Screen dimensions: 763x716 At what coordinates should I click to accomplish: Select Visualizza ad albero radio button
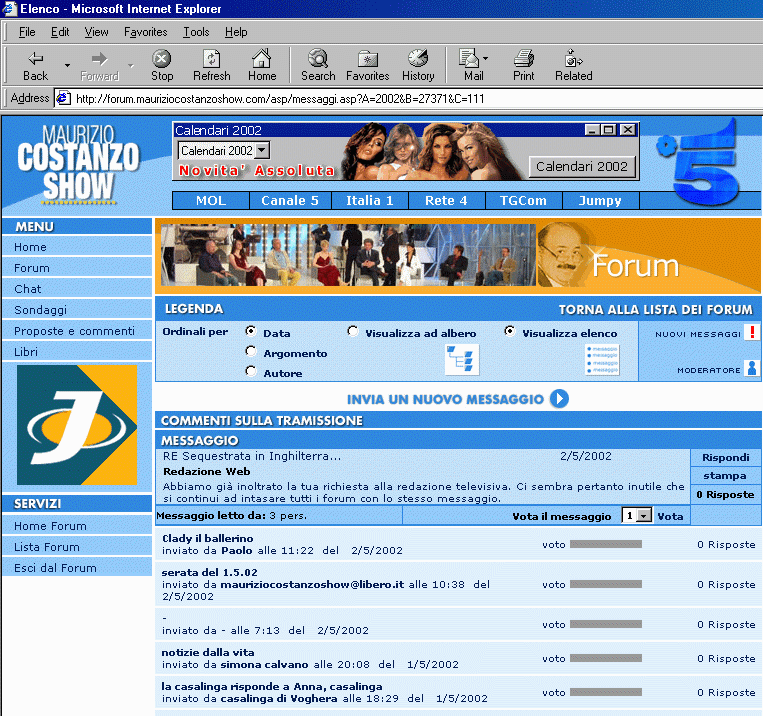tap(353, 331)
